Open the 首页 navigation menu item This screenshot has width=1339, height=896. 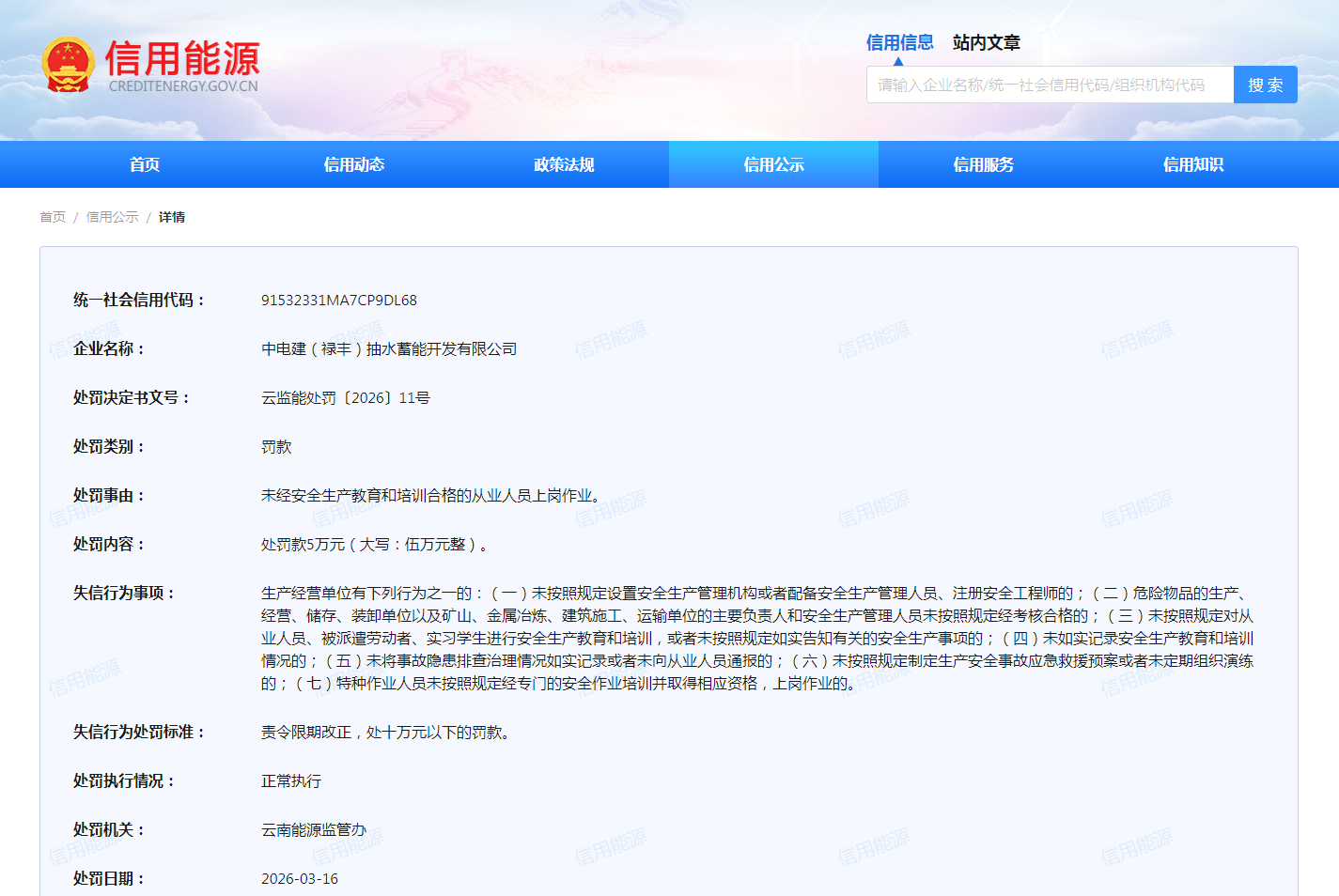145,164
